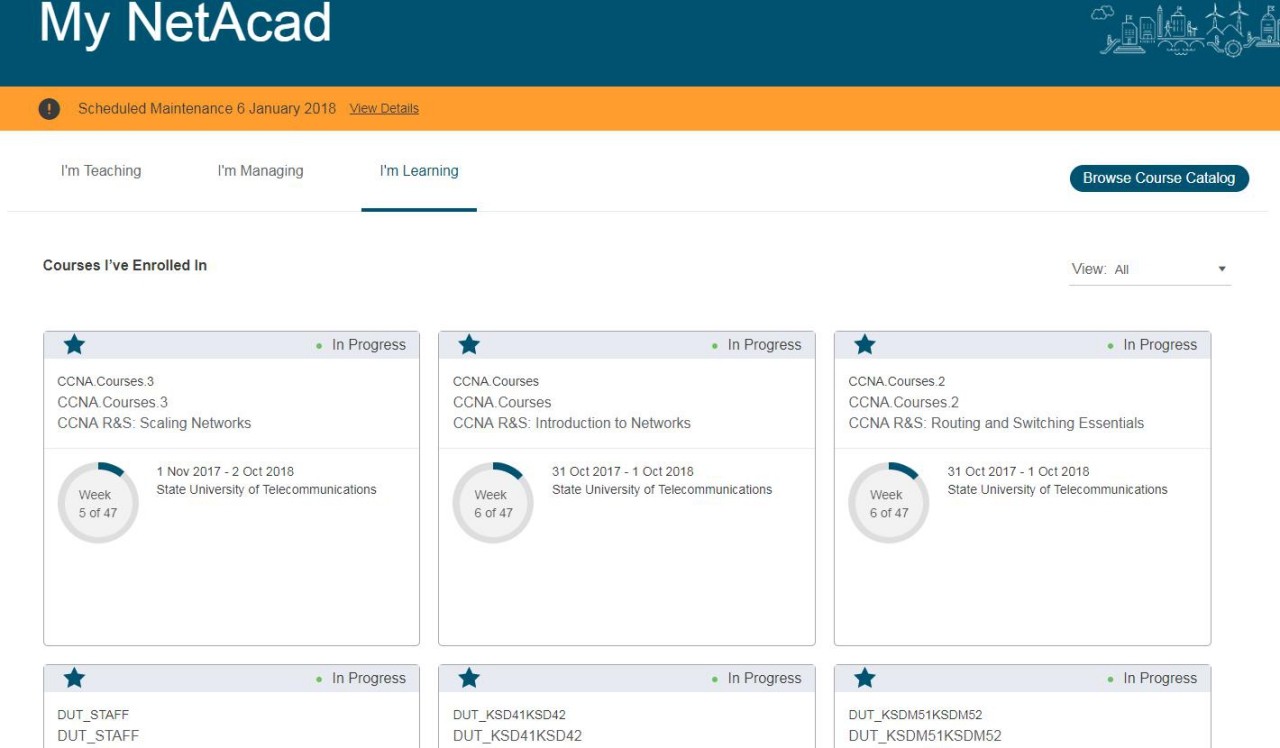This screenshot has width=1280, height=748.
Task: Select the I'm Learning tab
Action: coord(419,171)
